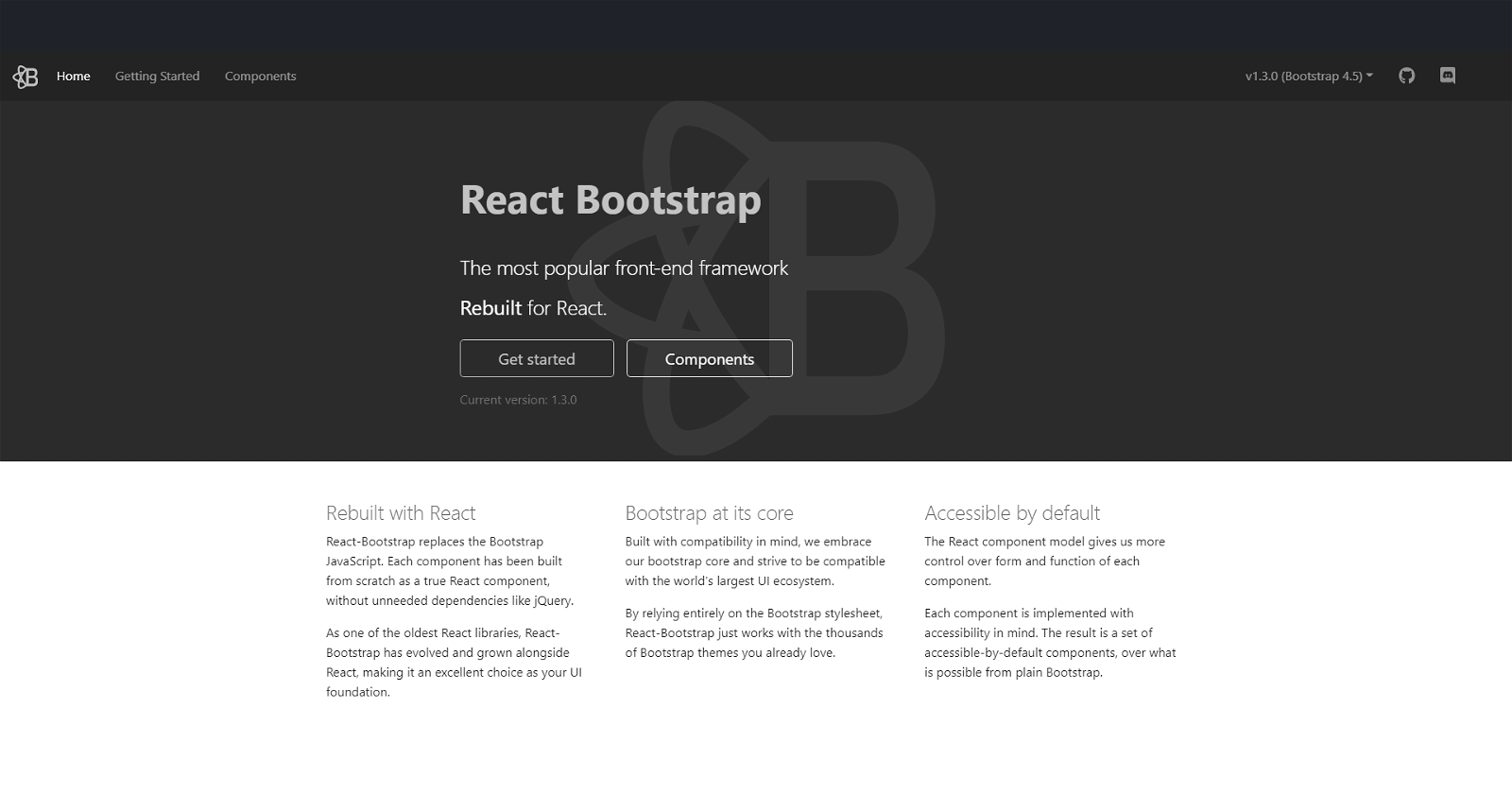Open the v1.3.0 (Bootstrap 4.5) version dropdown
The width and height of the screenshot is (1512, 812).
[x=1309, y=76]
